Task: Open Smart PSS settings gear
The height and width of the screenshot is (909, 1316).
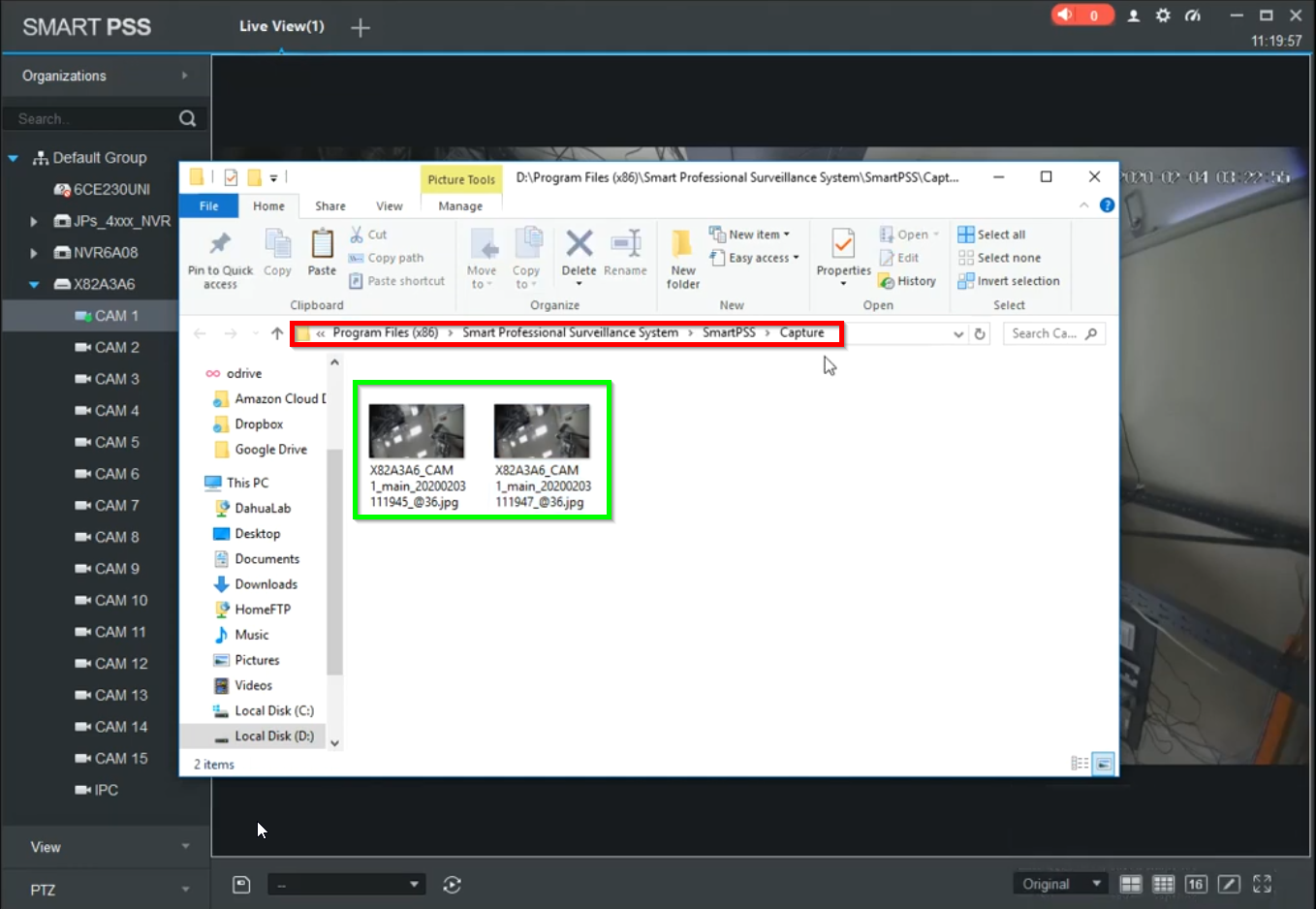Action: tap(1163, 16)
